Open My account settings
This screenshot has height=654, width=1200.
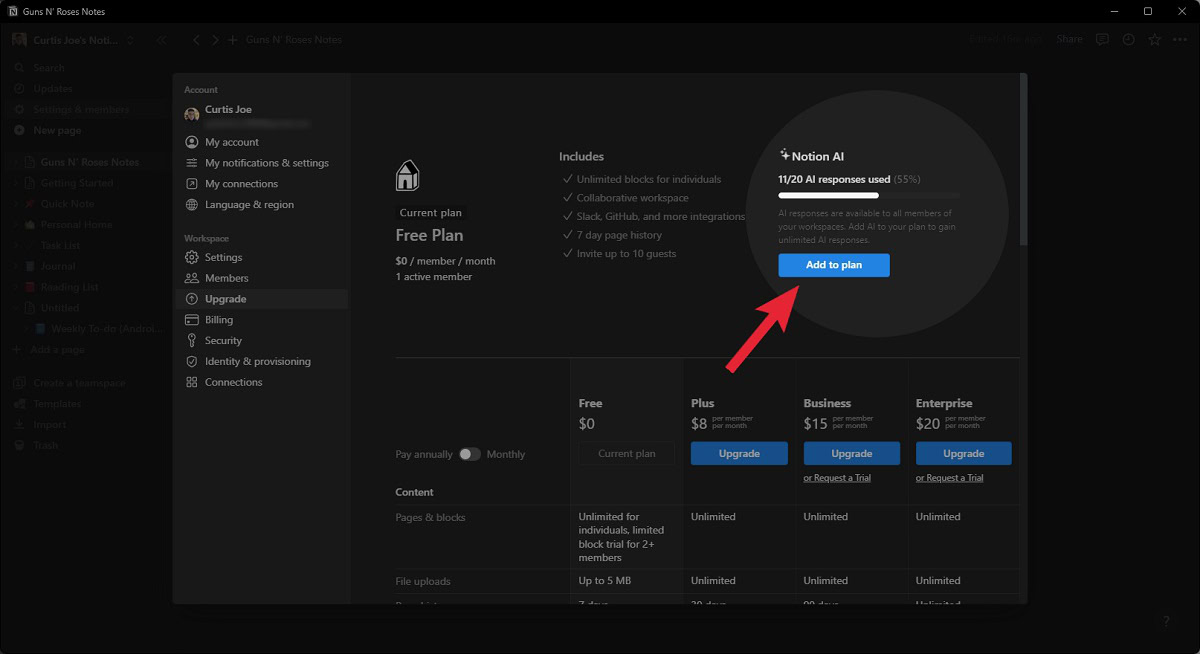(232, 142)
